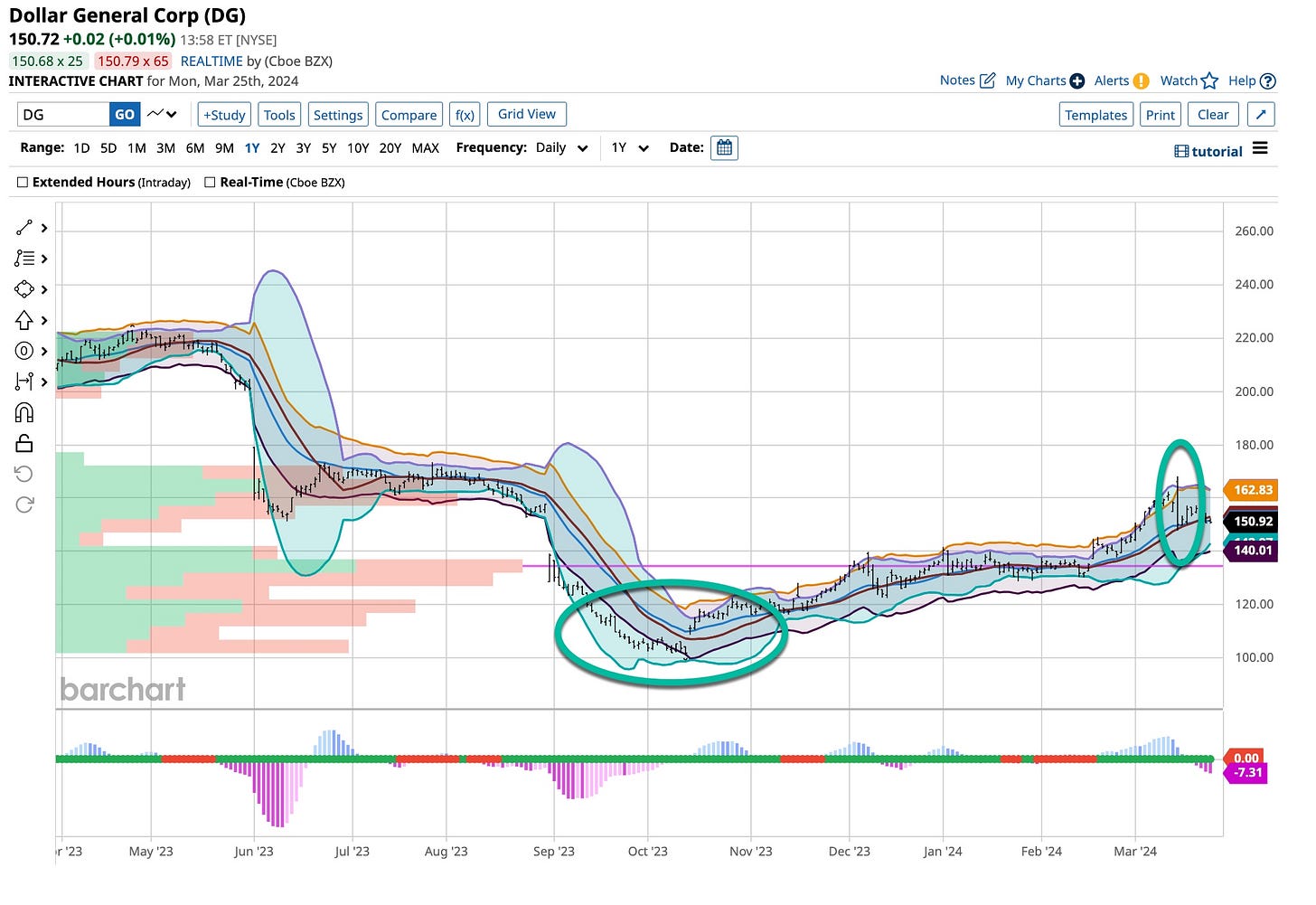Click the Print button
The image size is (1316, 905).
click(x=1161, y=115)
